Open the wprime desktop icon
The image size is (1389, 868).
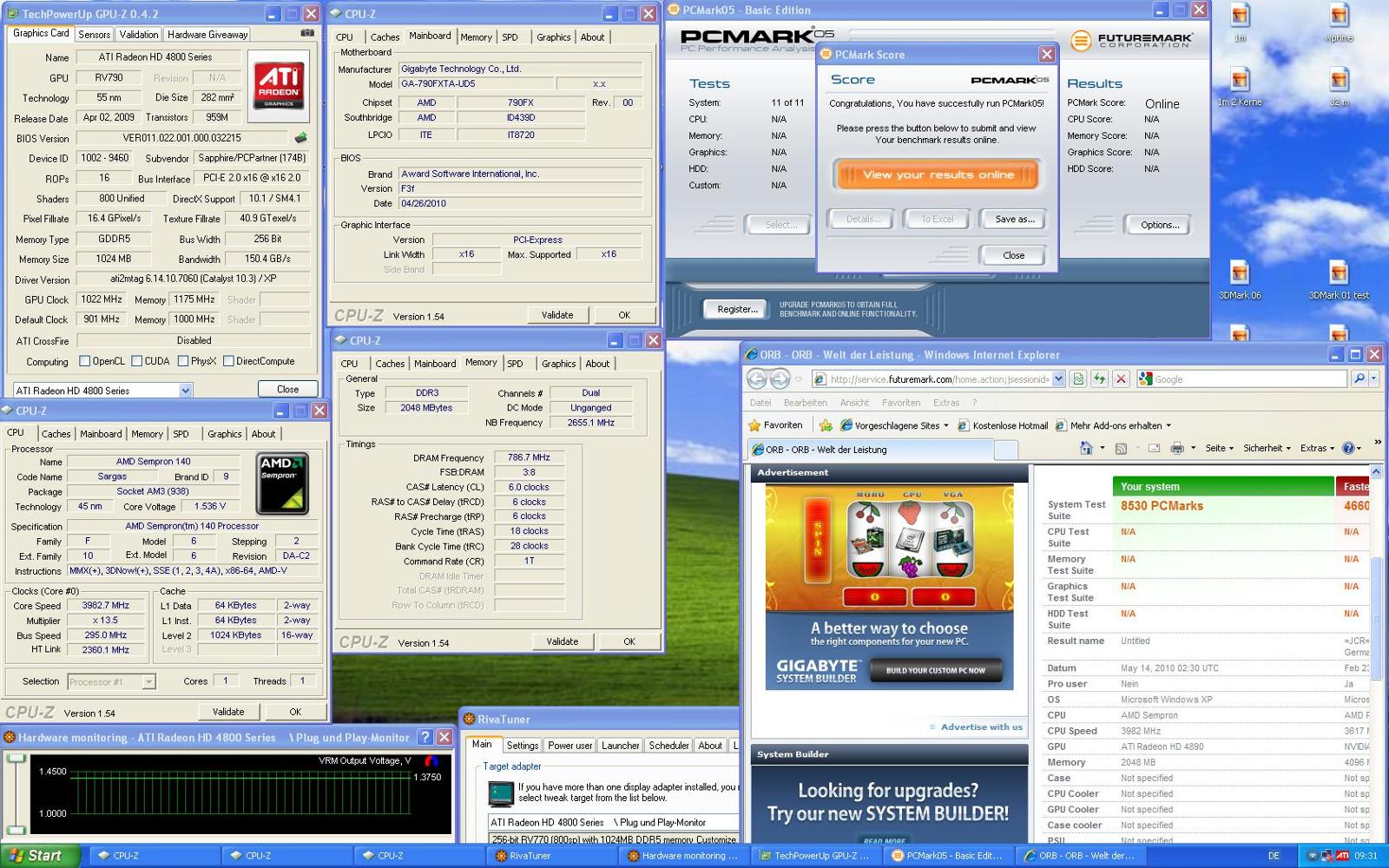pos(1339,23)
